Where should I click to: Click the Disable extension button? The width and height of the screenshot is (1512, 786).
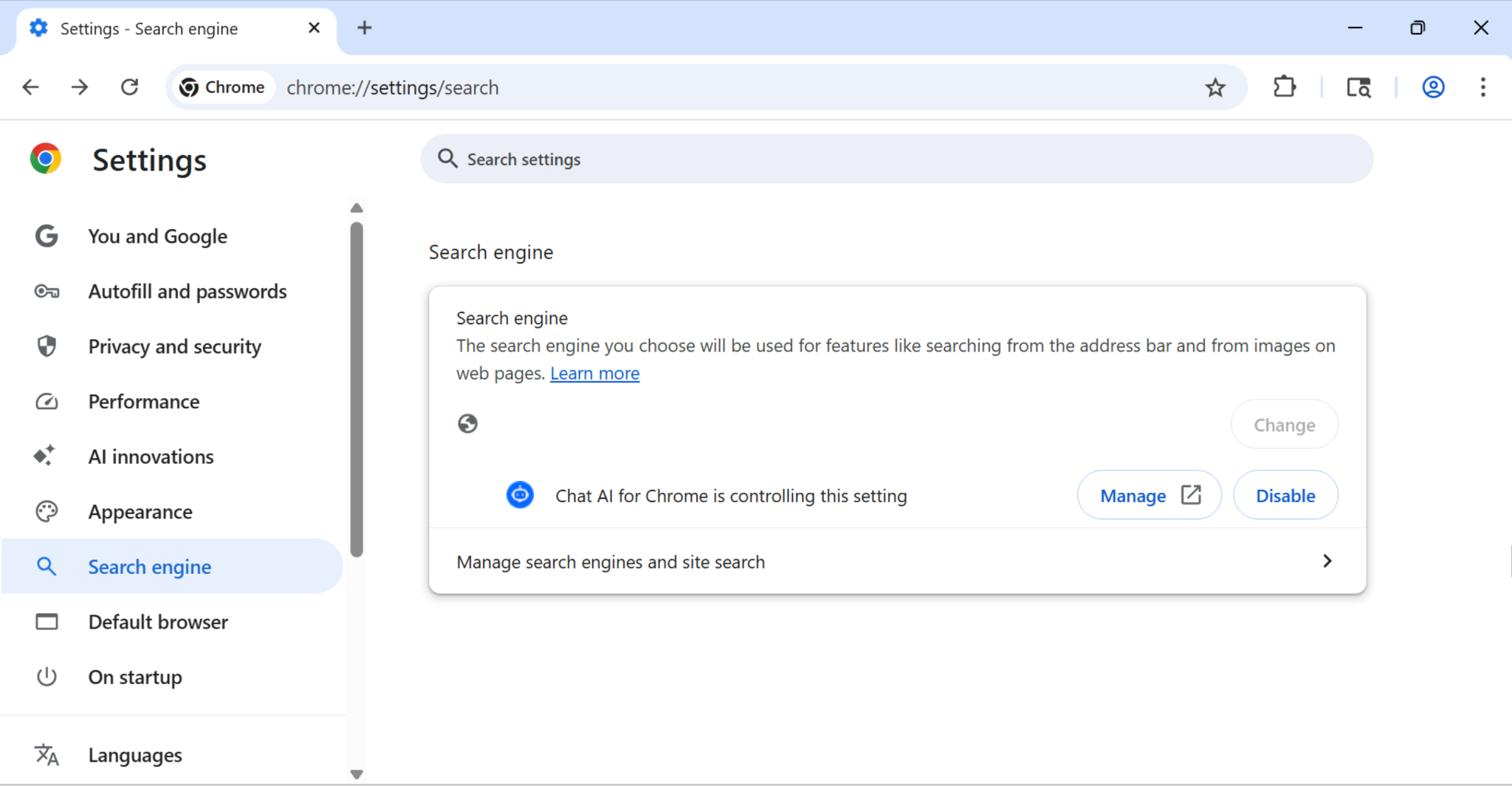pos(1285,496)
